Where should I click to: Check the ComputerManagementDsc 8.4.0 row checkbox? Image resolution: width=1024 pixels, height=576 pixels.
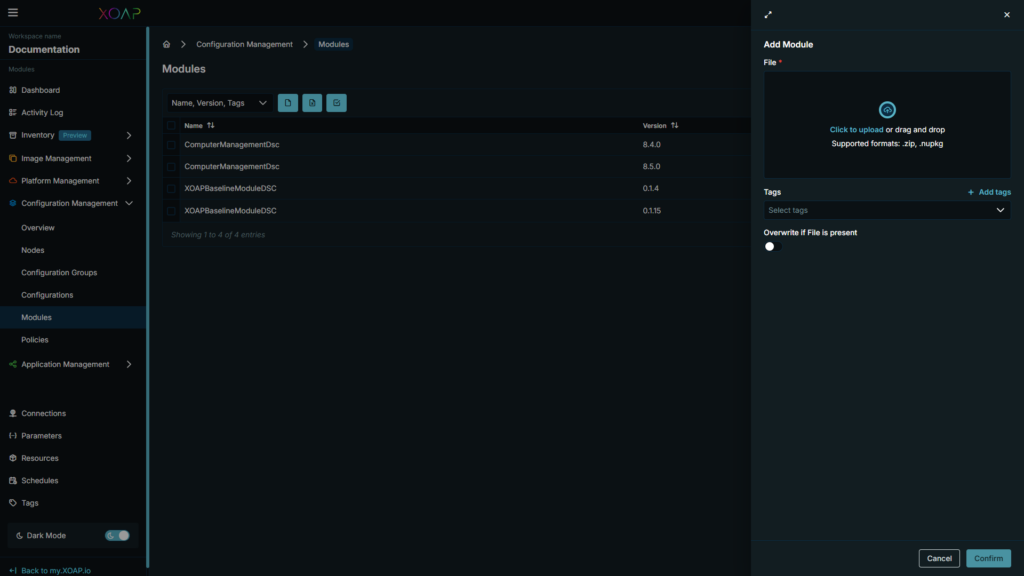[x=171, y=145]
